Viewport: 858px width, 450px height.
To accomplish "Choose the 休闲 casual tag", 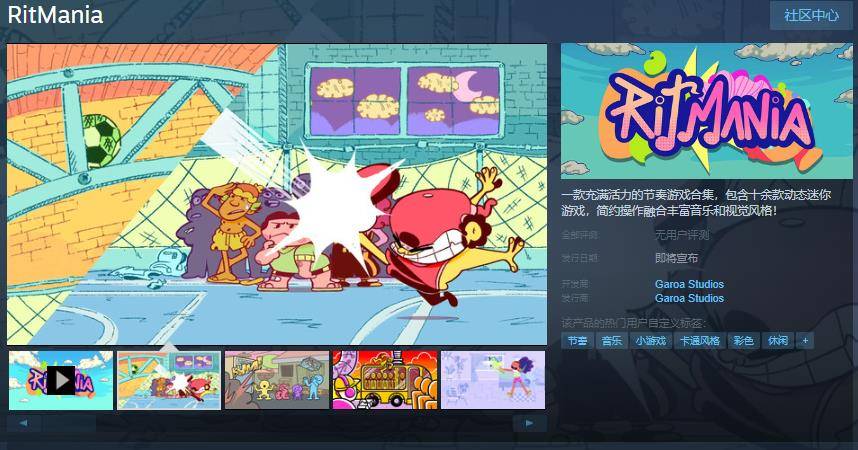I will 777,341.
